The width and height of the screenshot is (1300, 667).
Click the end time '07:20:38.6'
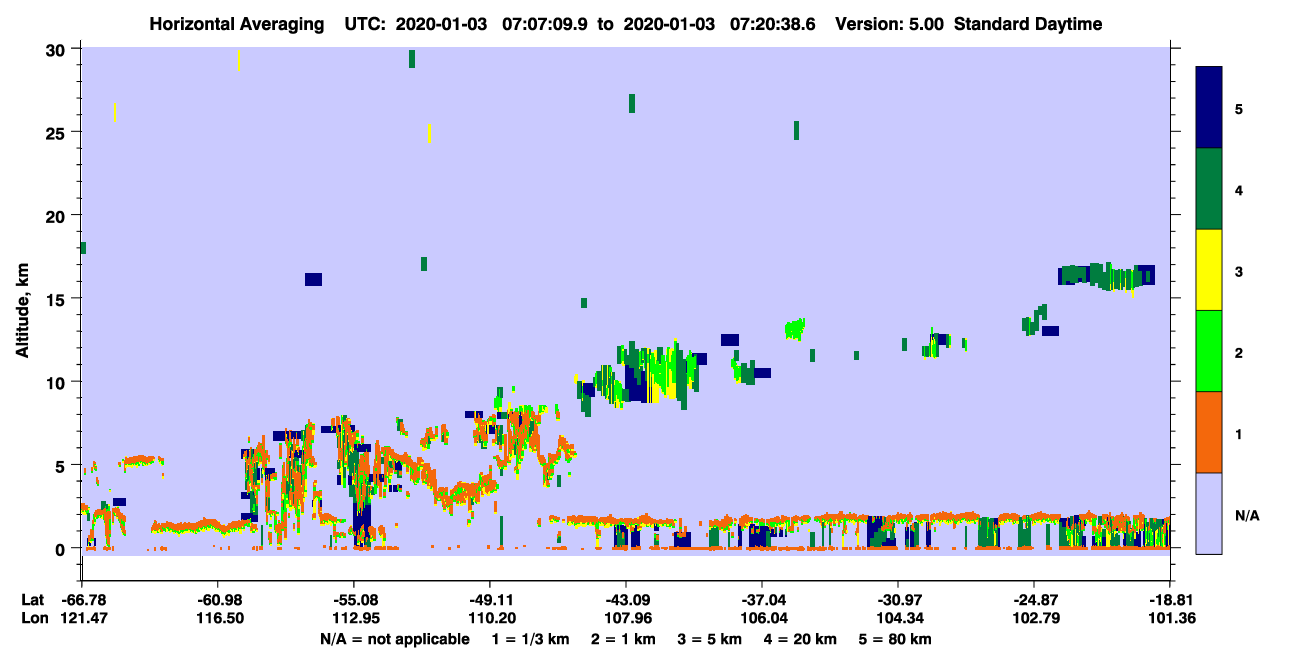pyautogui.click(x=774, y=24)
